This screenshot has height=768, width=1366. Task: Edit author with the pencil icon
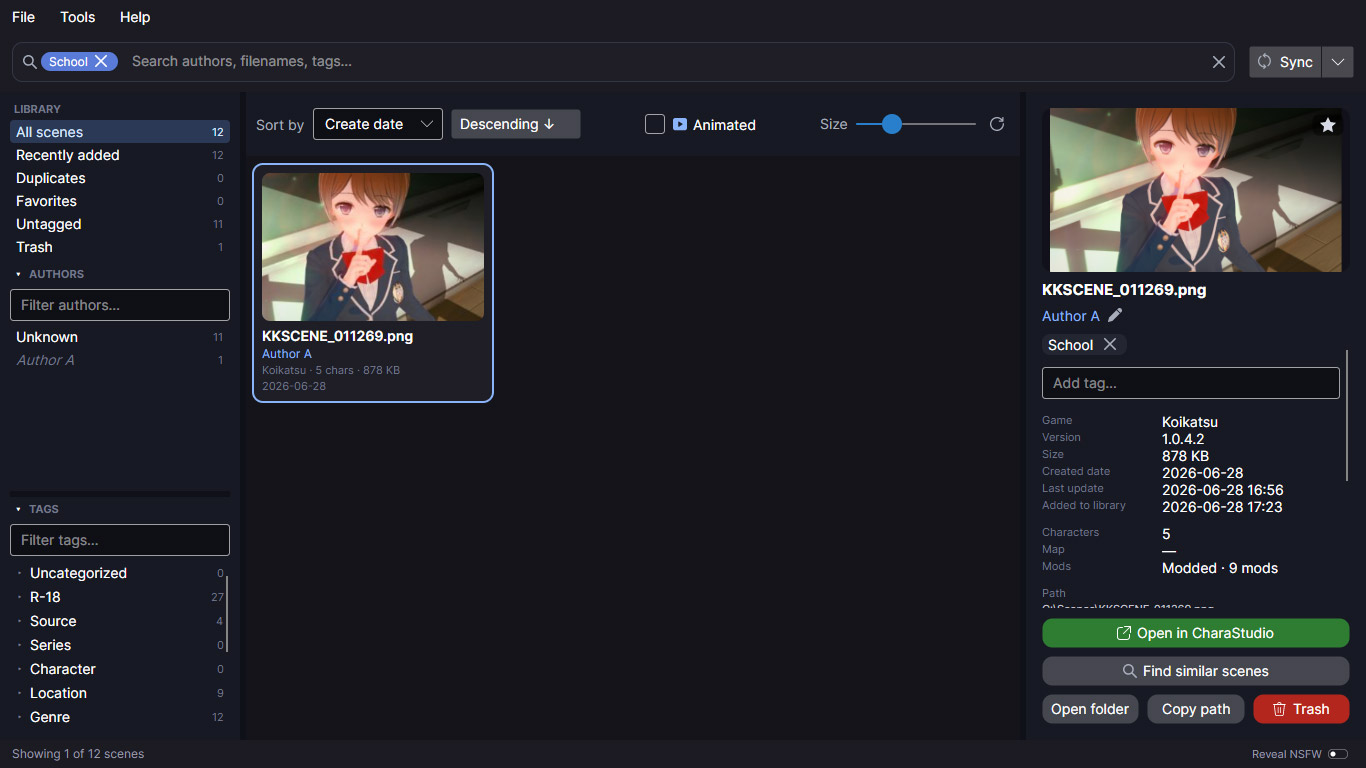[1115, 315]
